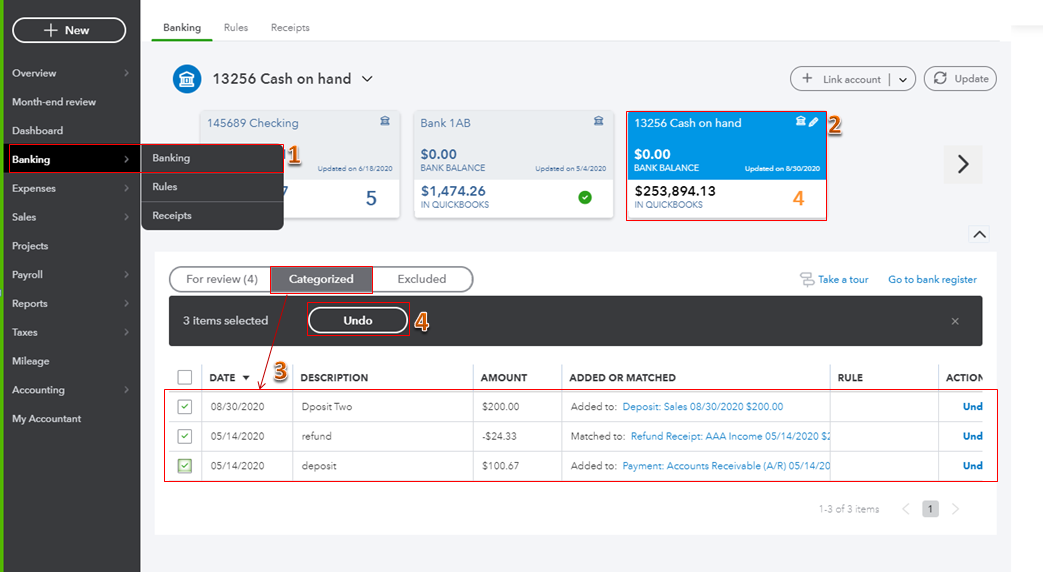The height and width of the screenshot is (572, 1043).
Task: Go to next page arrow in pagination
Action: [955, 509]
